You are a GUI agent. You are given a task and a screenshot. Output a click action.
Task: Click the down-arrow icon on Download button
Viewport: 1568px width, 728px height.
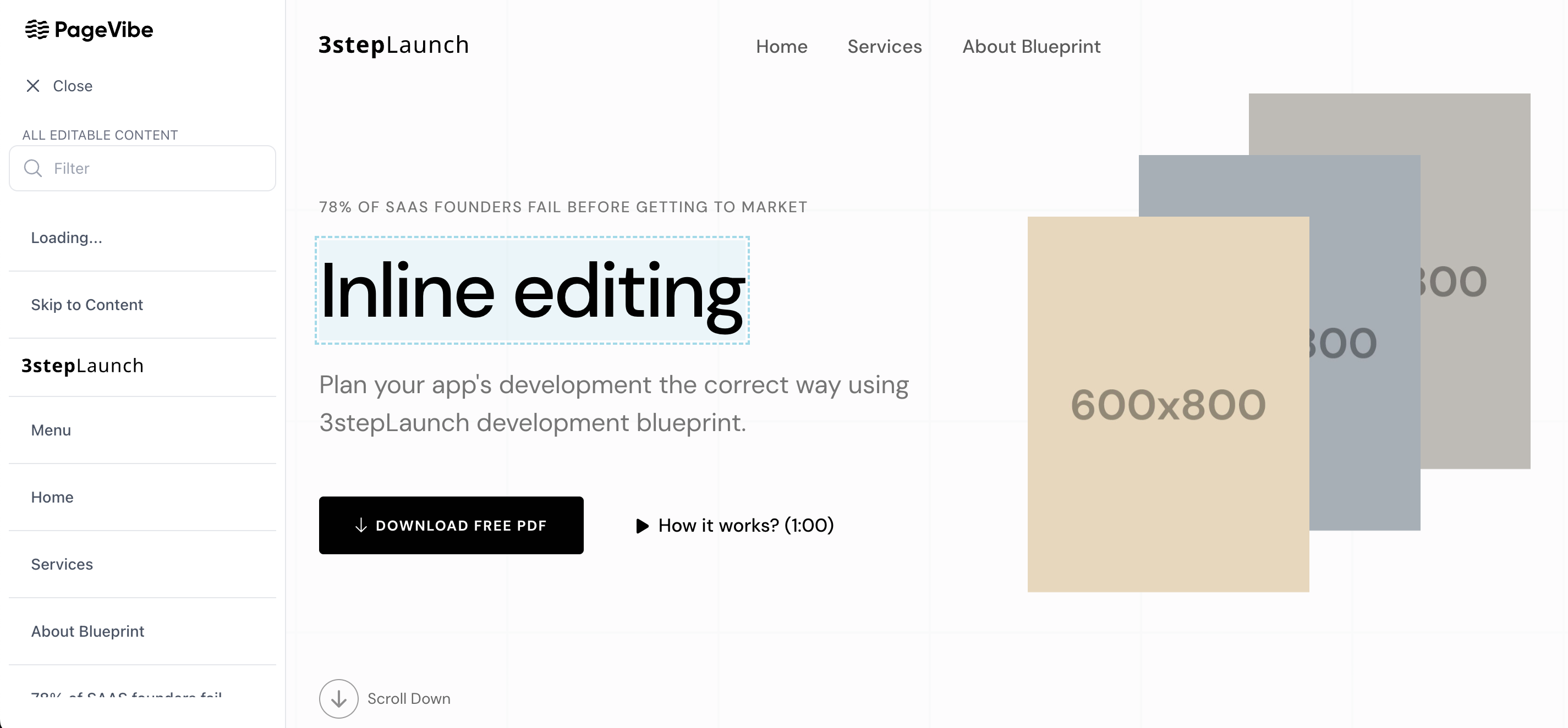click(361, 526)
